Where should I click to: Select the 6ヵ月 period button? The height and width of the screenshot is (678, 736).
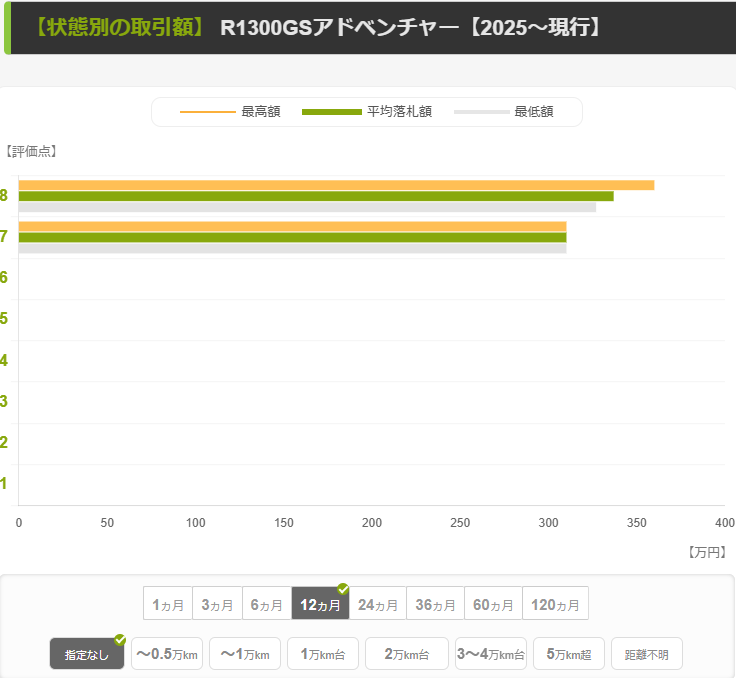[267, 604]
